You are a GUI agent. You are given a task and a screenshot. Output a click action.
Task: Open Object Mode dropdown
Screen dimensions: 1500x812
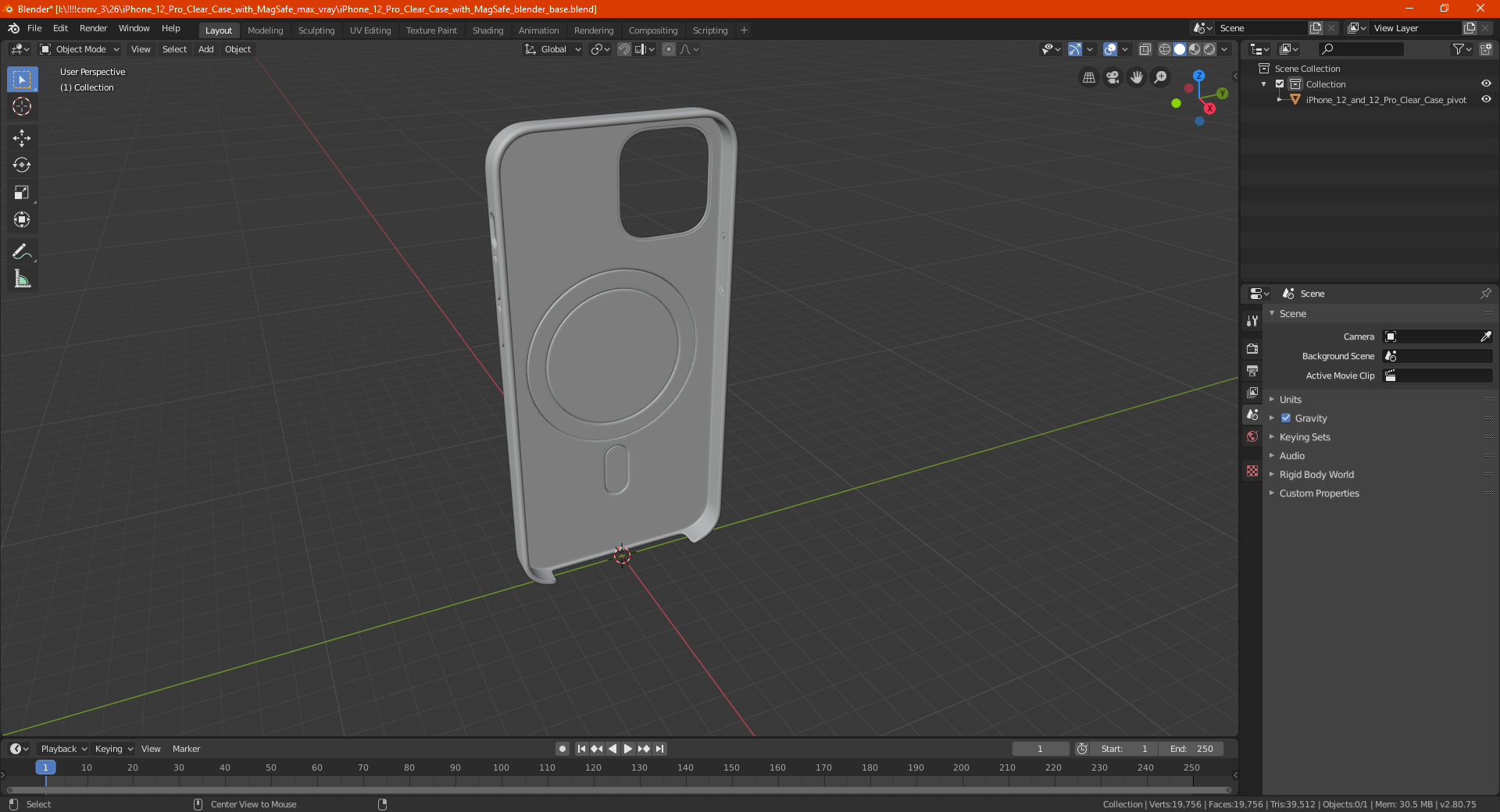tap(80, 49)
